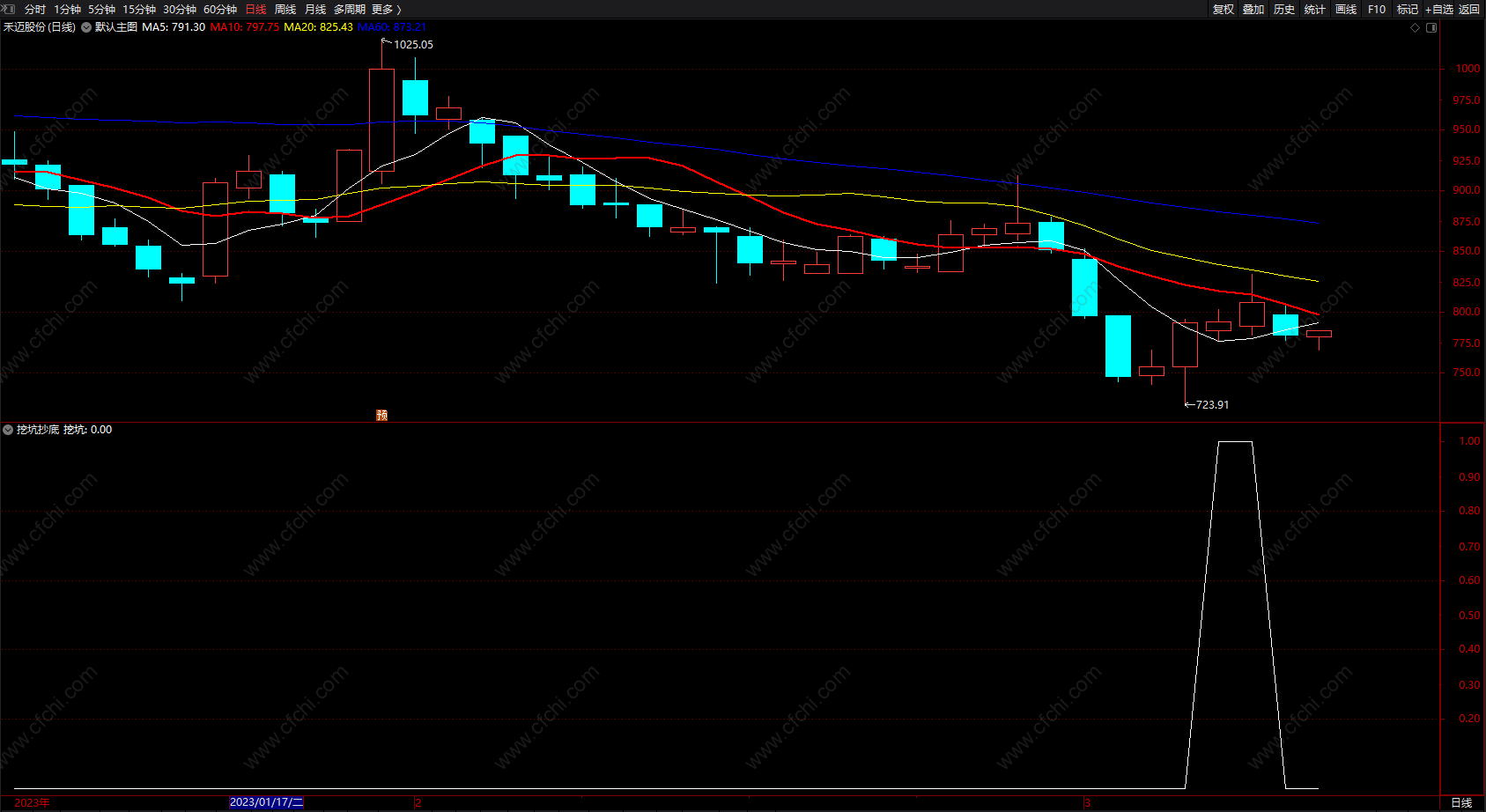Viewport: 1486px width, 812px height.
Task: Click the MA10: 797.75 indicator value
Action: click(245, 27)
